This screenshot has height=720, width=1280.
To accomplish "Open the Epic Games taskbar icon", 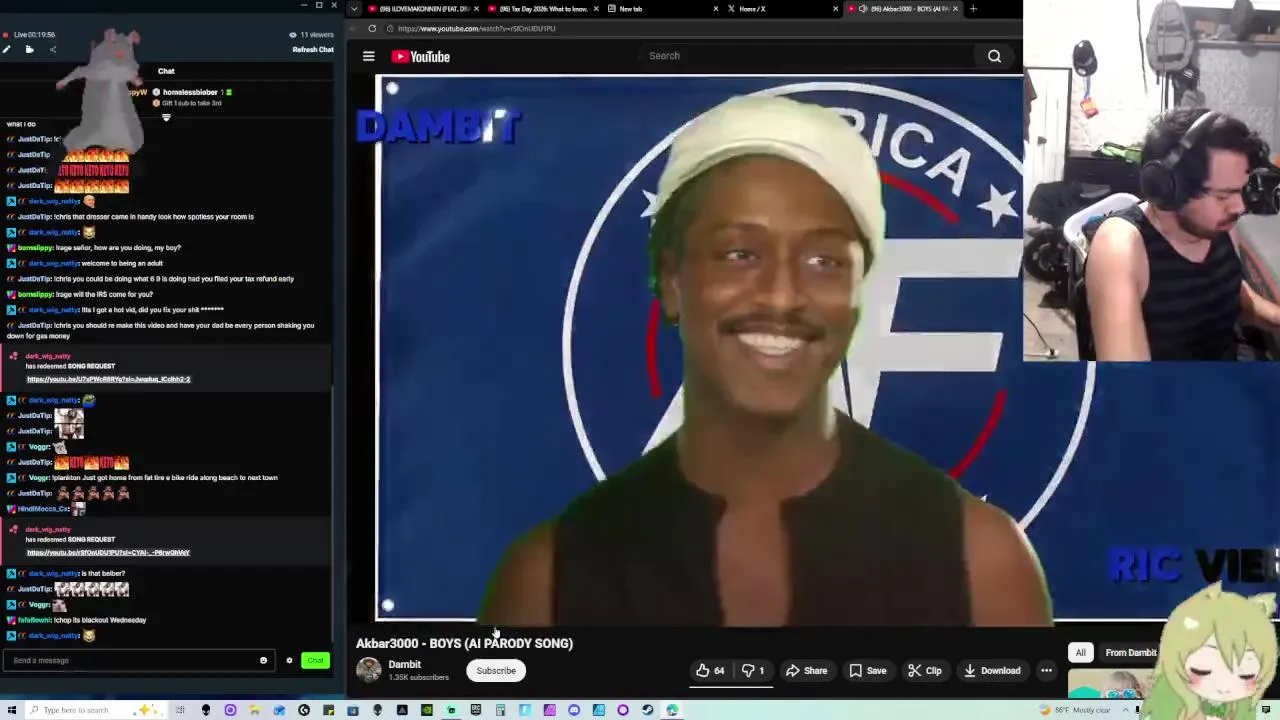I will pyautogui.click(x=476, y=710).
